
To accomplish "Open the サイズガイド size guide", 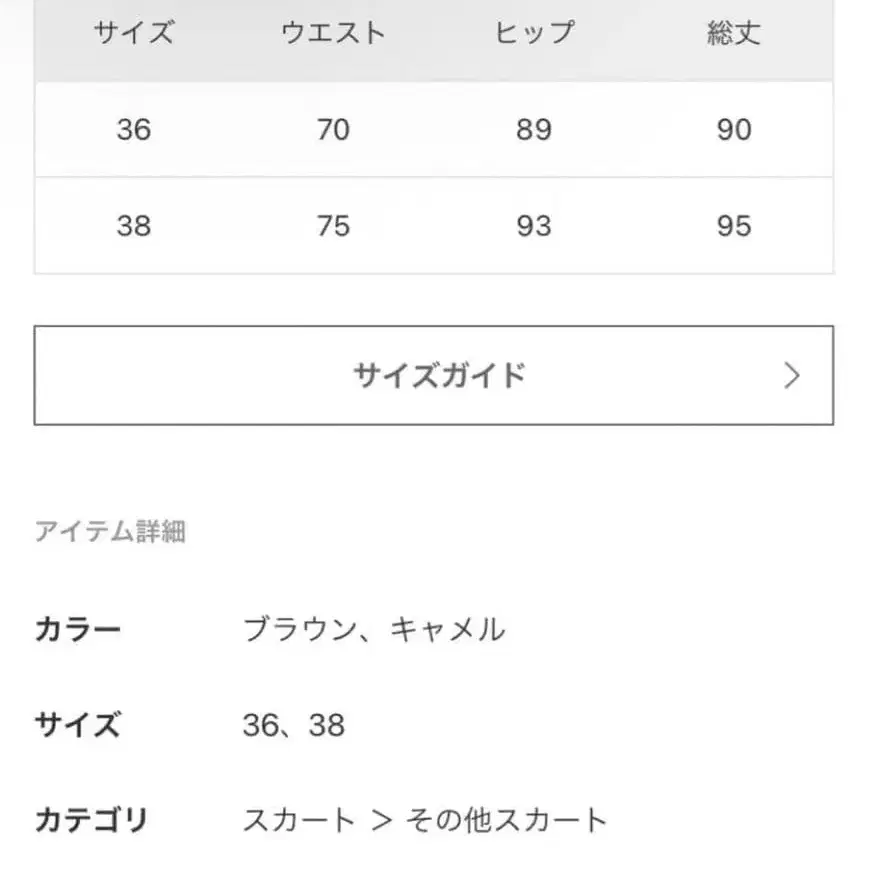I will point(438,374).
